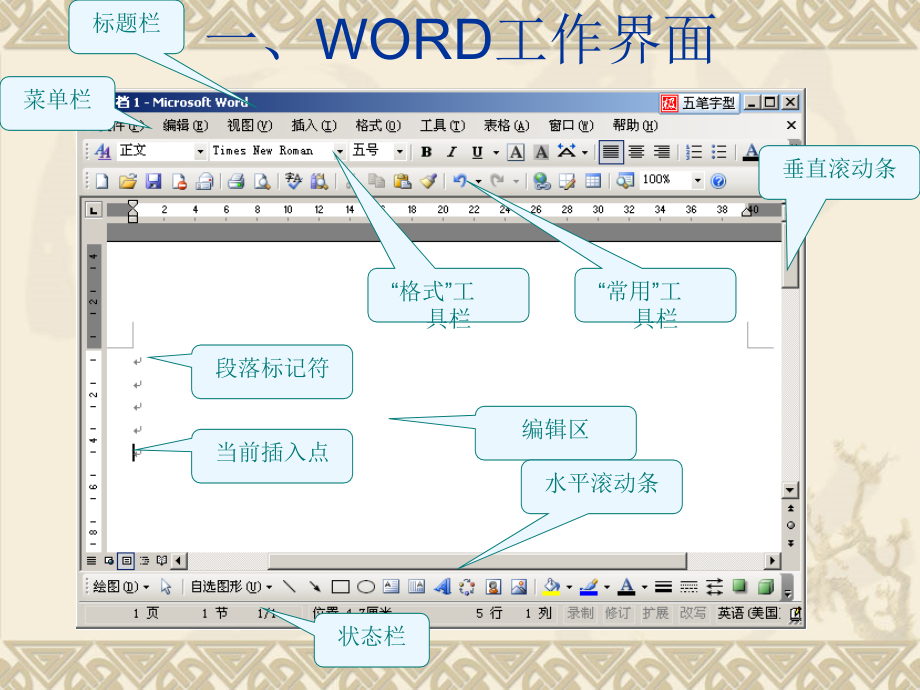Select the Oval drawing tool
The height and width of the screenshot is (690, 920).
tap(366, 586)
